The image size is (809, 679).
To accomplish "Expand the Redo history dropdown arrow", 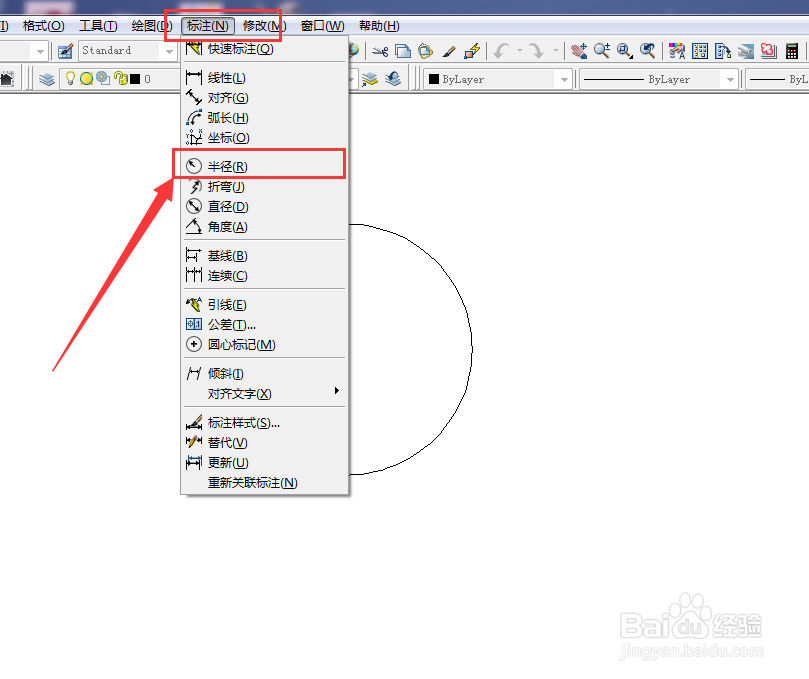I will pos(556,51).
